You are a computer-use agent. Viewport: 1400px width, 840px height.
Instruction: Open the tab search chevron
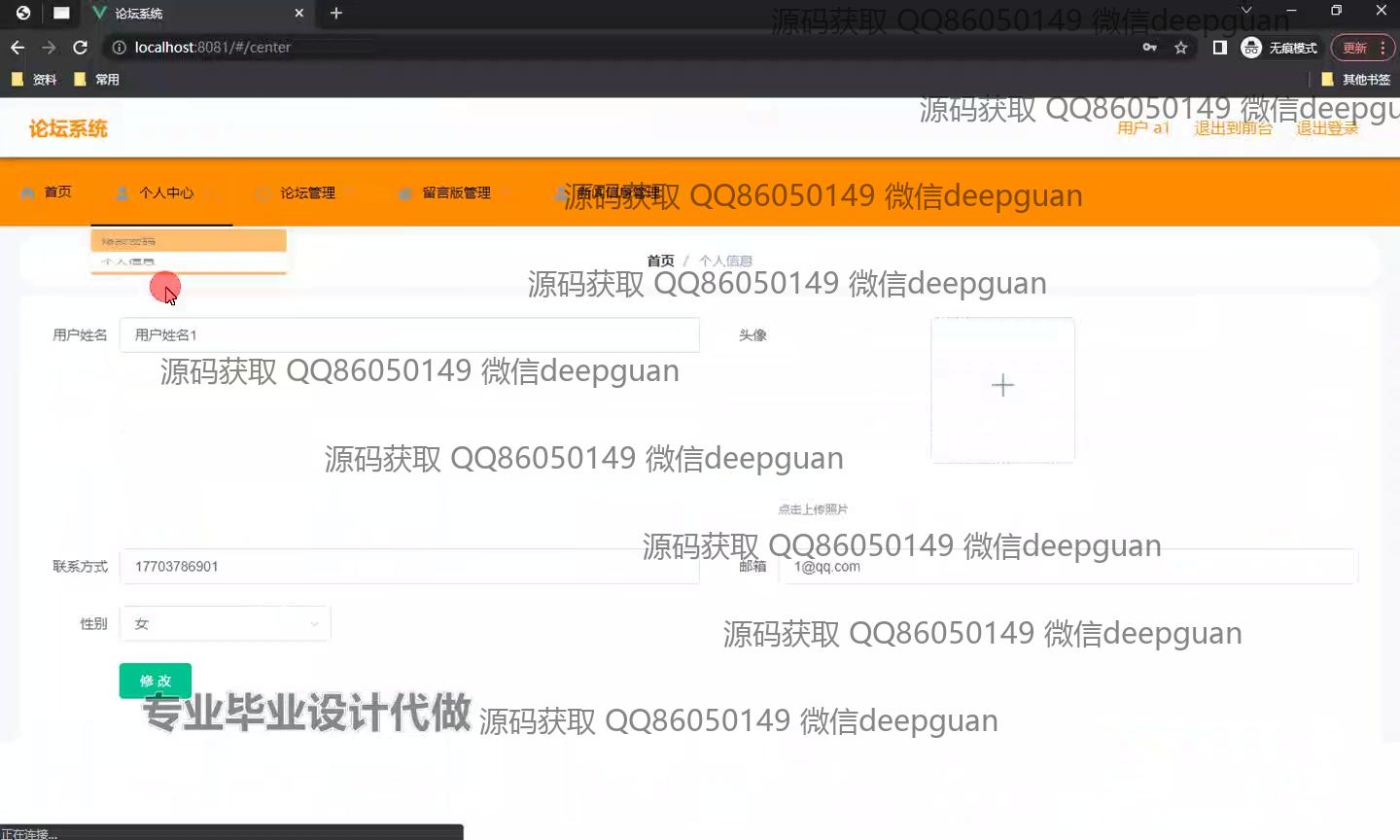click(x=1246, y=11)
